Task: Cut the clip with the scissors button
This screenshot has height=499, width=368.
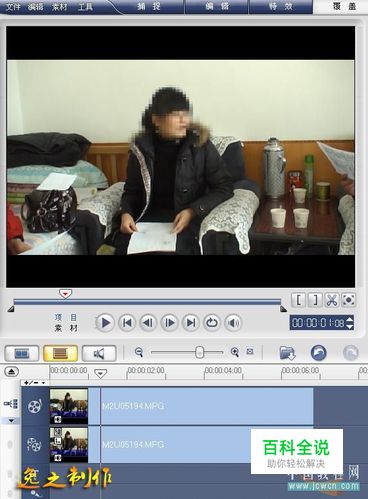Action: coord(331,300)
